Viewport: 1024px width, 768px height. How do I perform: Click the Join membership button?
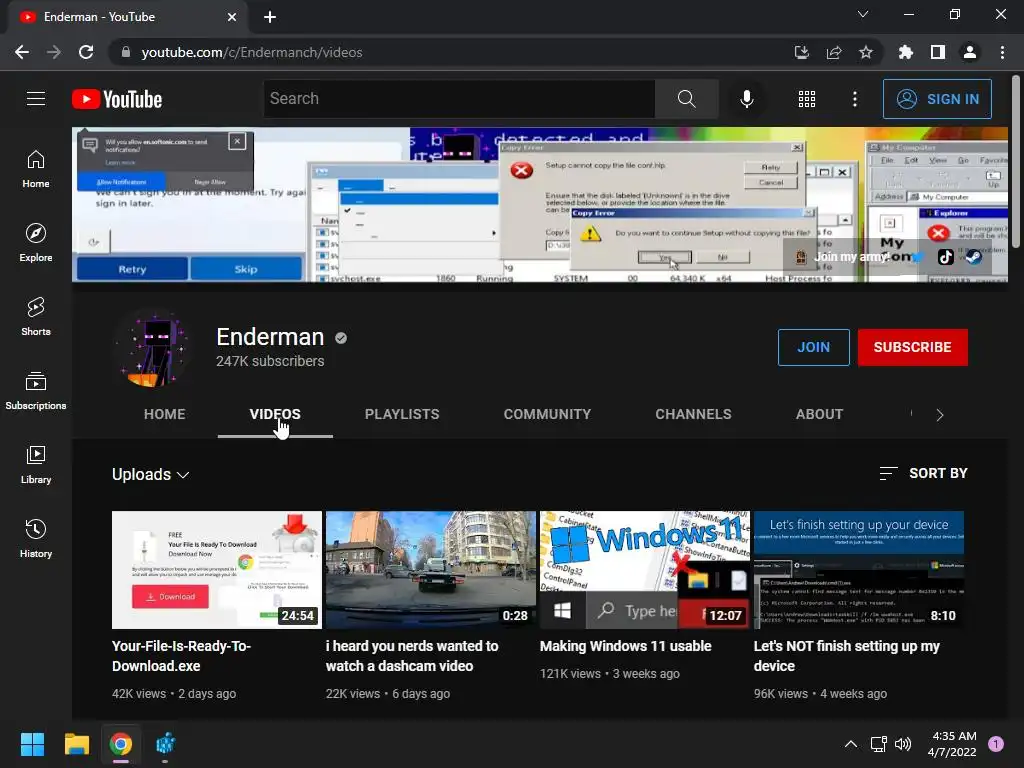click(814, 347)
